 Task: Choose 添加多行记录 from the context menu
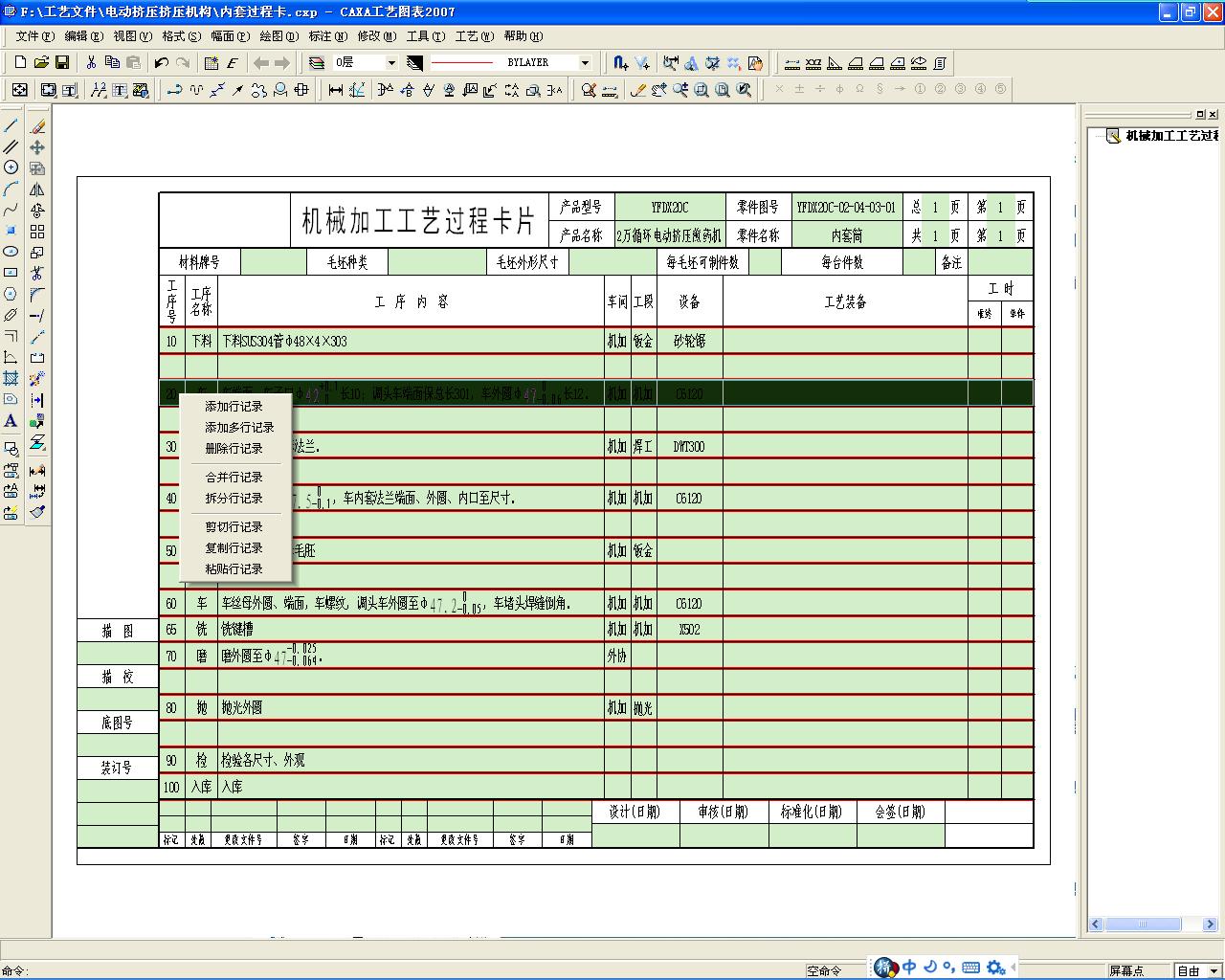[x=234, y=428]
